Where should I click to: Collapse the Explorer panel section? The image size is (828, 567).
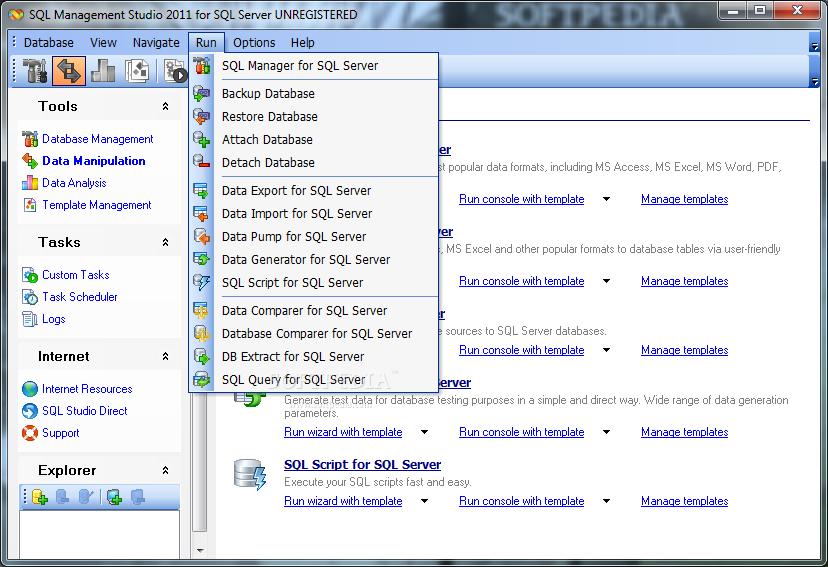tap(165, 470)
